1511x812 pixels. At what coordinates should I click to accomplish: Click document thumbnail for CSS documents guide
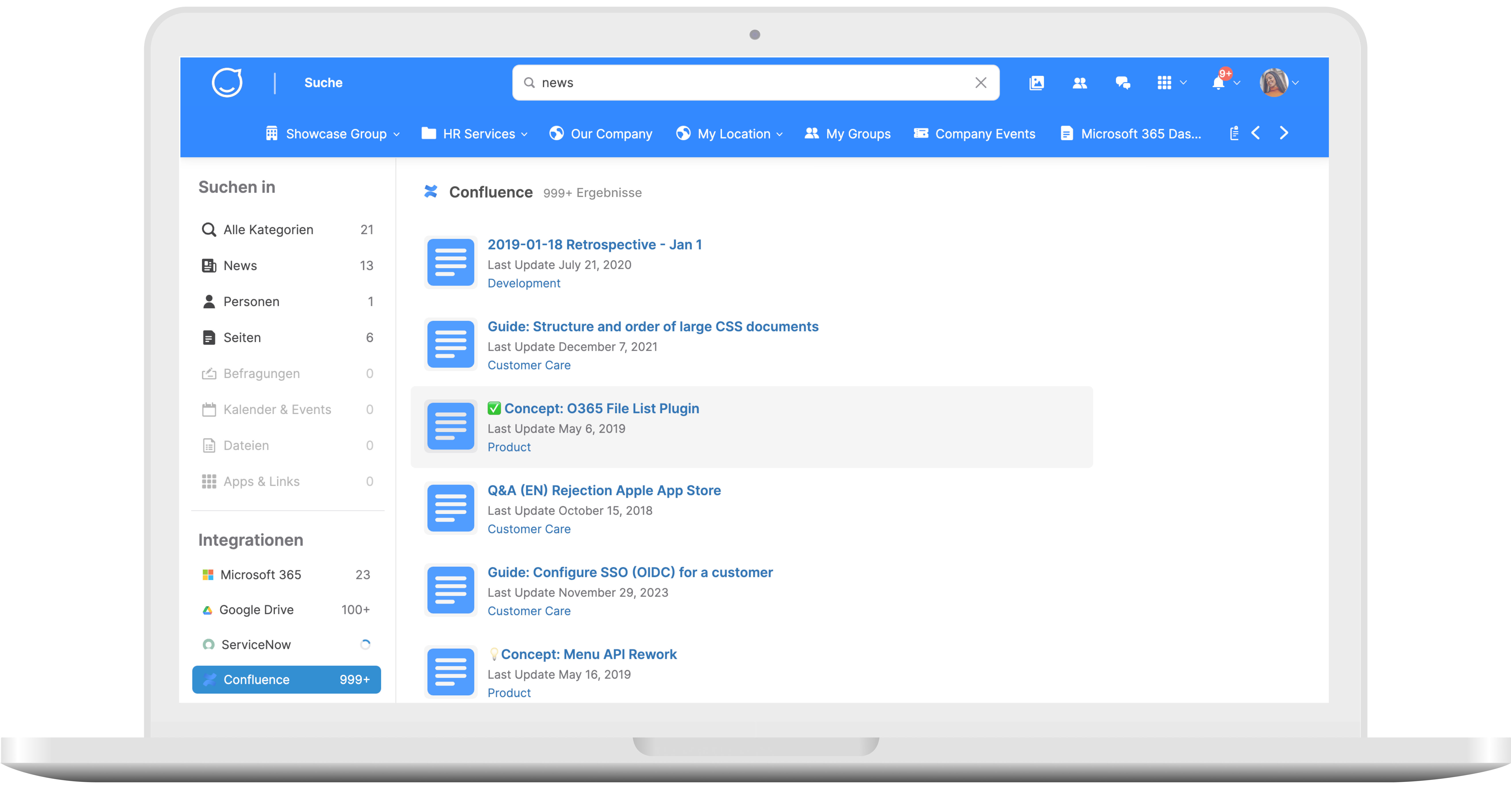(x=450, y=344)
